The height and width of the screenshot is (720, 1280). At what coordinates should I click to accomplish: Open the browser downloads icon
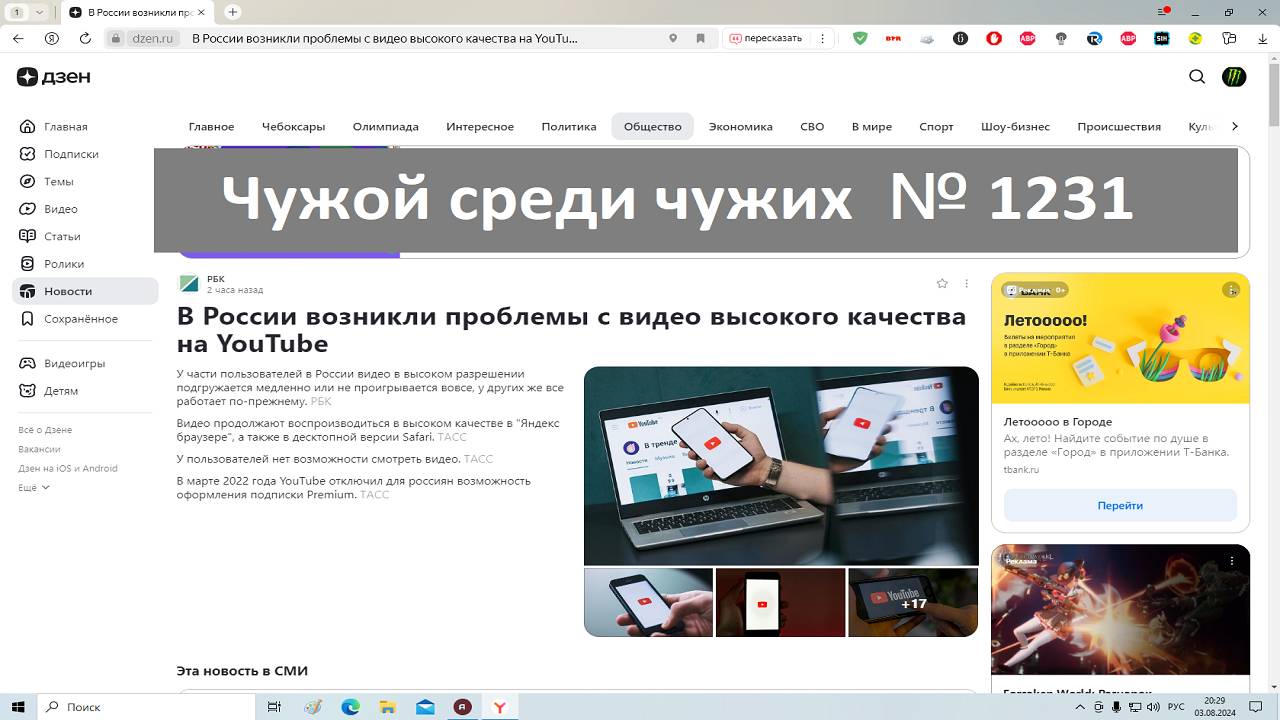[x=1261, y=38]
